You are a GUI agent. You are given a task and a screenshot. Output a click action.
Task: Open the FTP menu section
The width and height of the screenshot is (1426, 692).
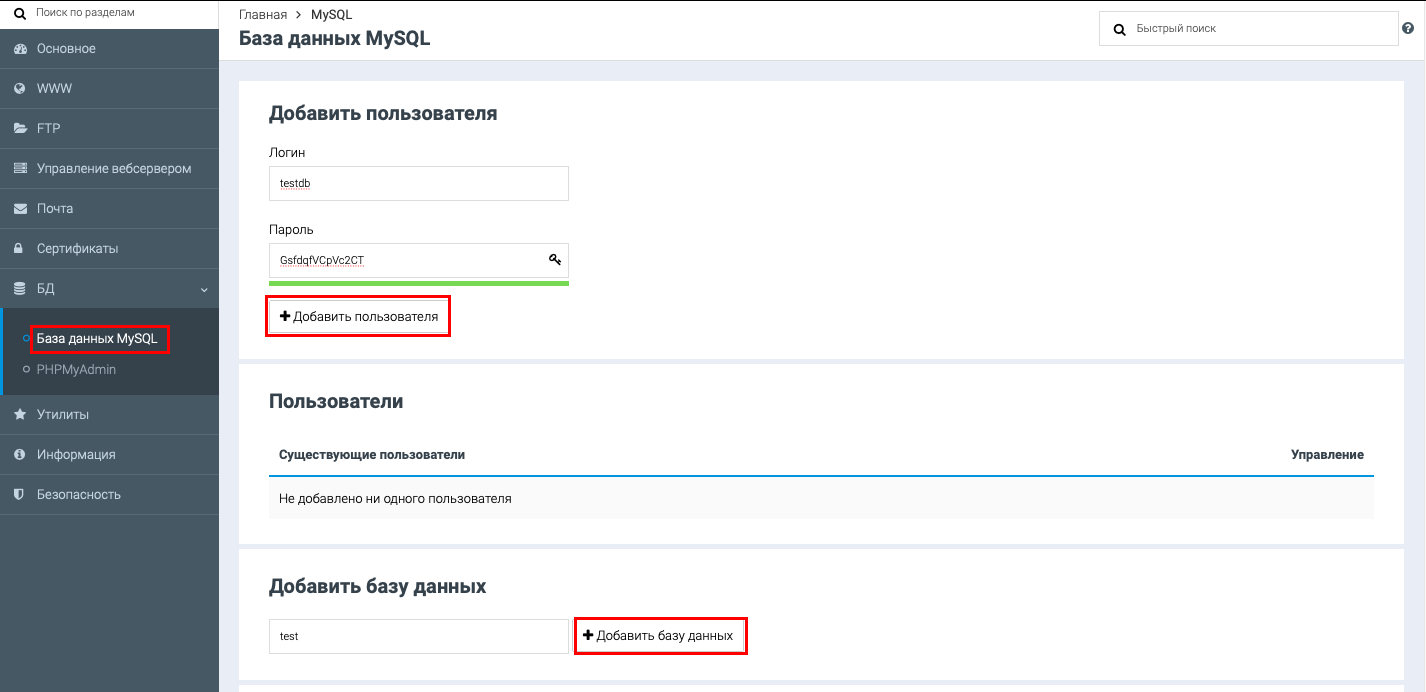click(x=109, y=129)
